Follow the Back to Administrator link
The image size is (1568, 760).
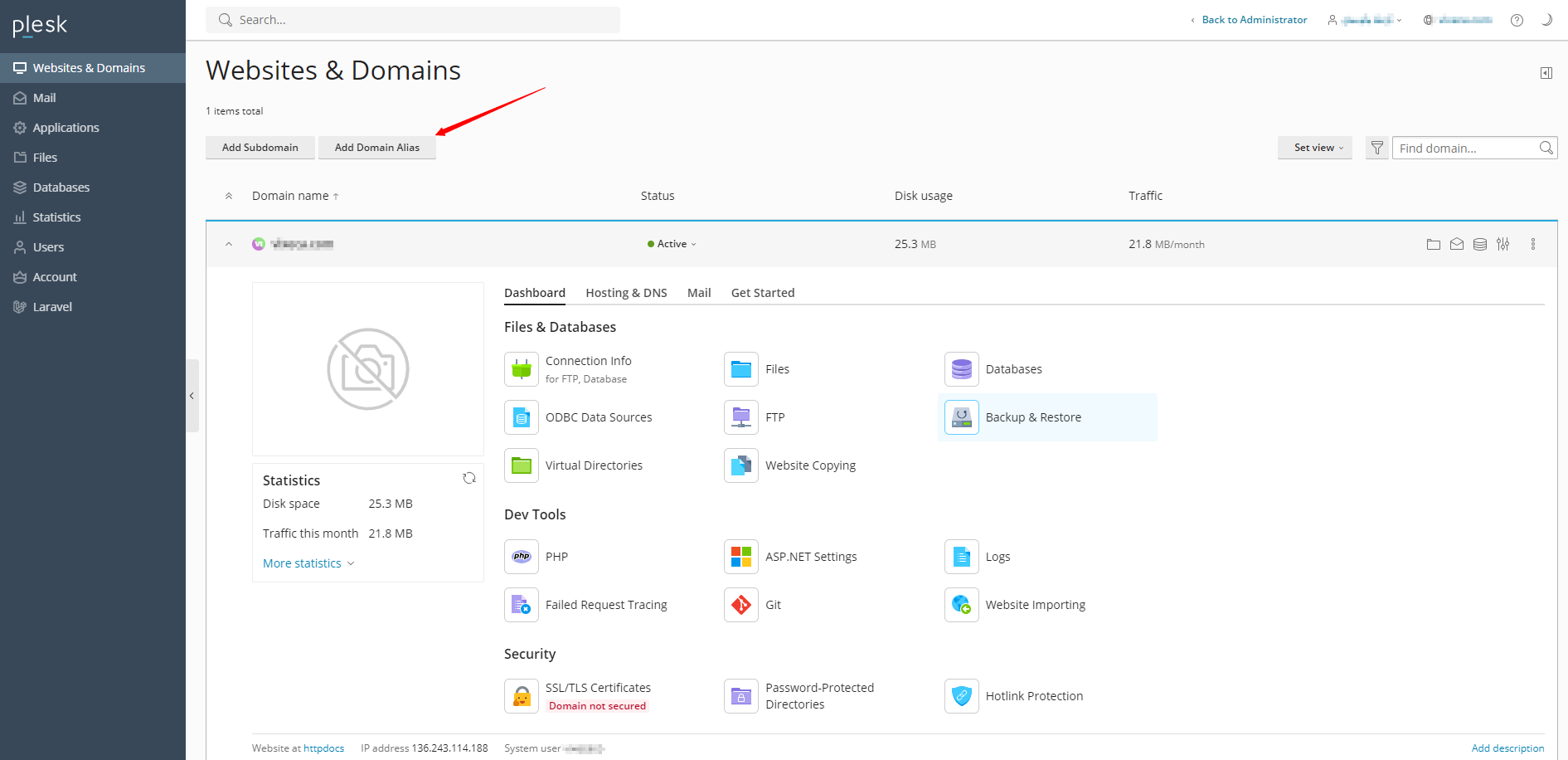tap(1254, 20)
